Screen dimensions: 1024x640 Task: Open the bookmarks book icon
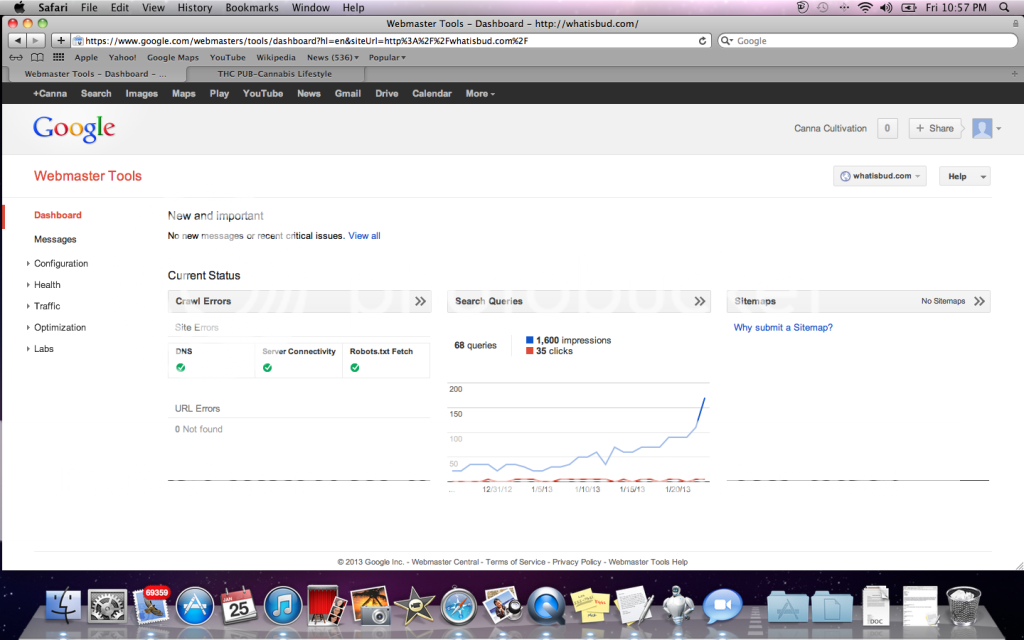(37, 57)
